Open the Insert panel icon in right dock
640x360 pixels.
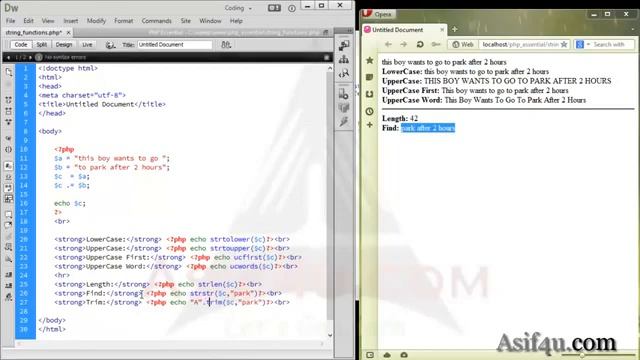pos(344,46)
